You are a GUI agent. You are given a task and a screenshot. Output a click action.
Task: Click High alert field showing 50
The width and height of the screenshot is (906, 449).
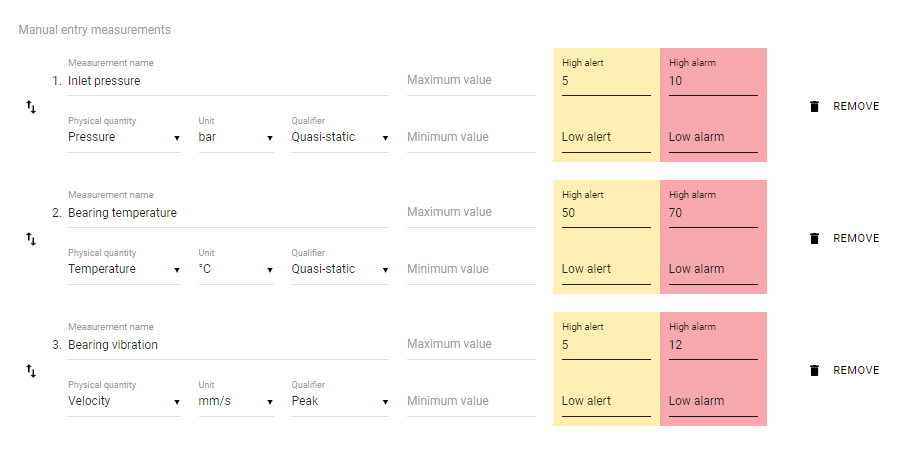coord(606,213)
